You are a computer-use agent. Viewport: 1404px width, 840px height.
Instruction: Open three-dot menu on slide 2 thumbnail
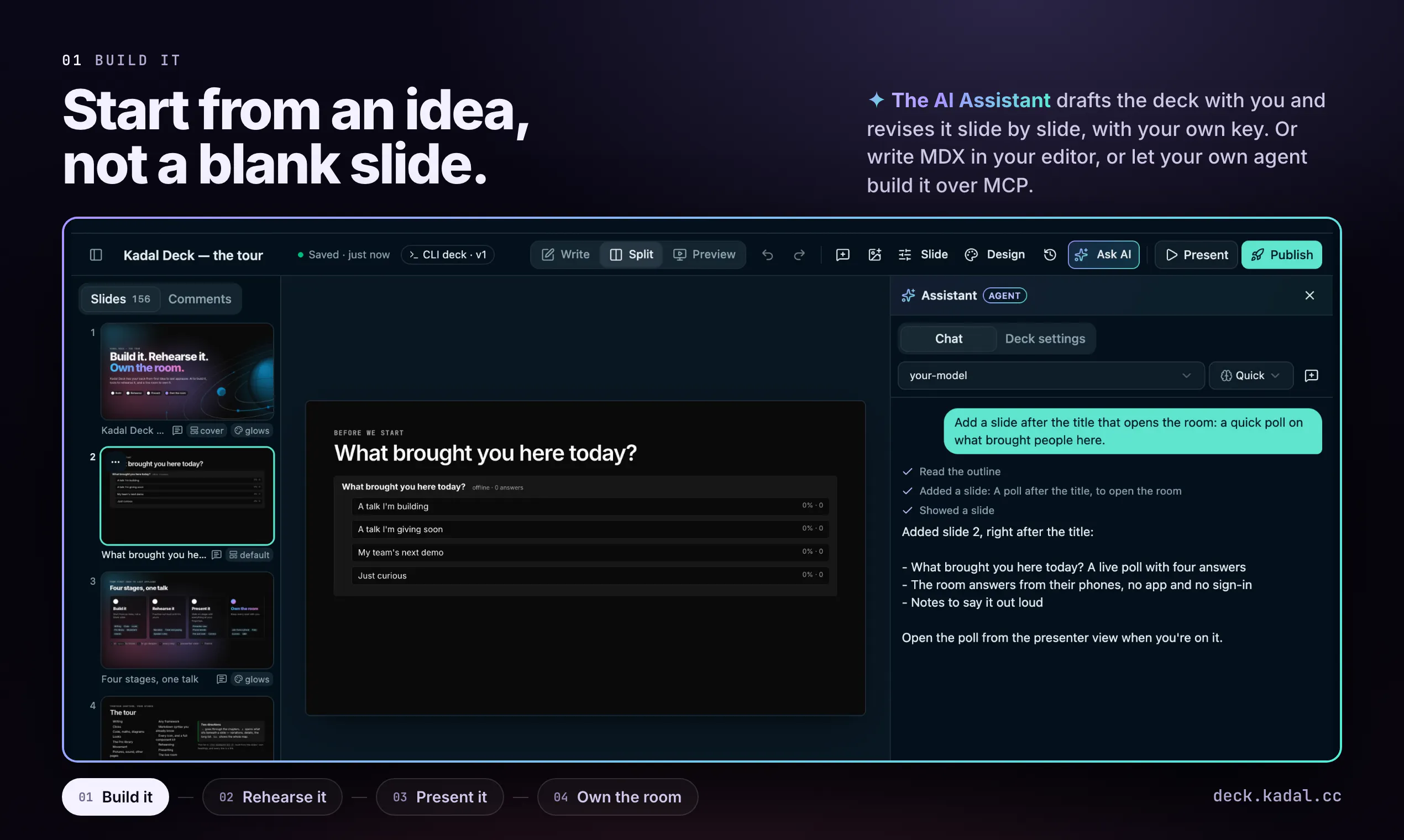[x=116, y=462]
